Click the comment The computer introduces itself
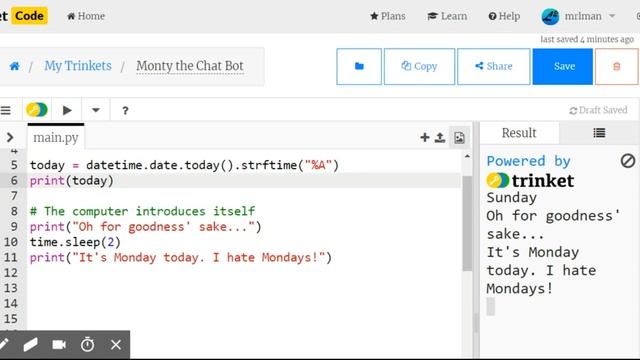This screenshot has height=360, width=640. coord(142,211)
